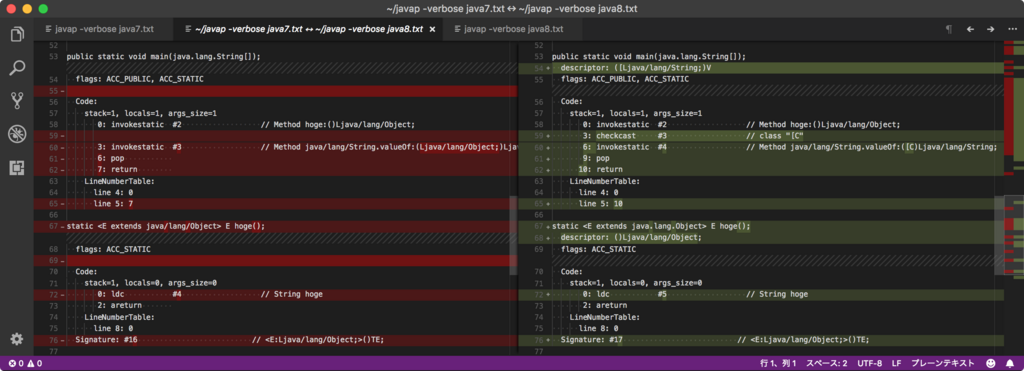Click left pane 'public static void main' line
This screenshot has width=1024, height=371.
(164, 57)
